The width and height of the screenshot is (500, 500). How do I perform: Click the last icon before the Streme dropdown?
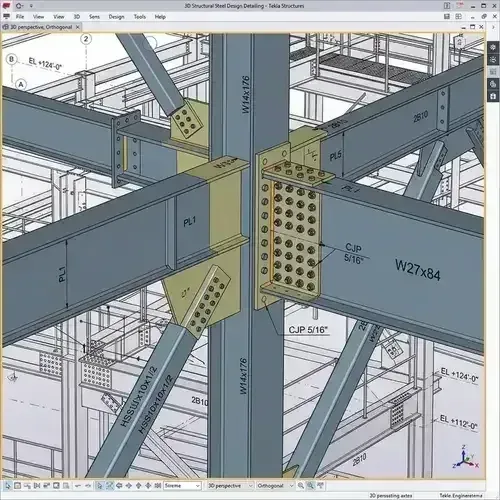(158, 486)
